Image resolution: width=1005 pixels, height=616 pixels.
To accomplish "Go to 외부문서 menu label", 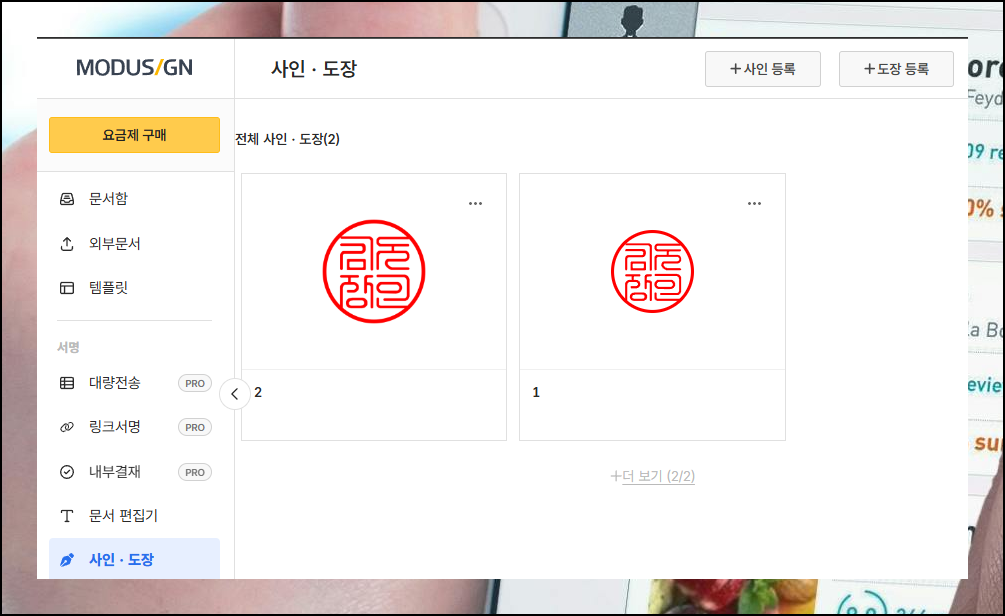I will point(115,244).
